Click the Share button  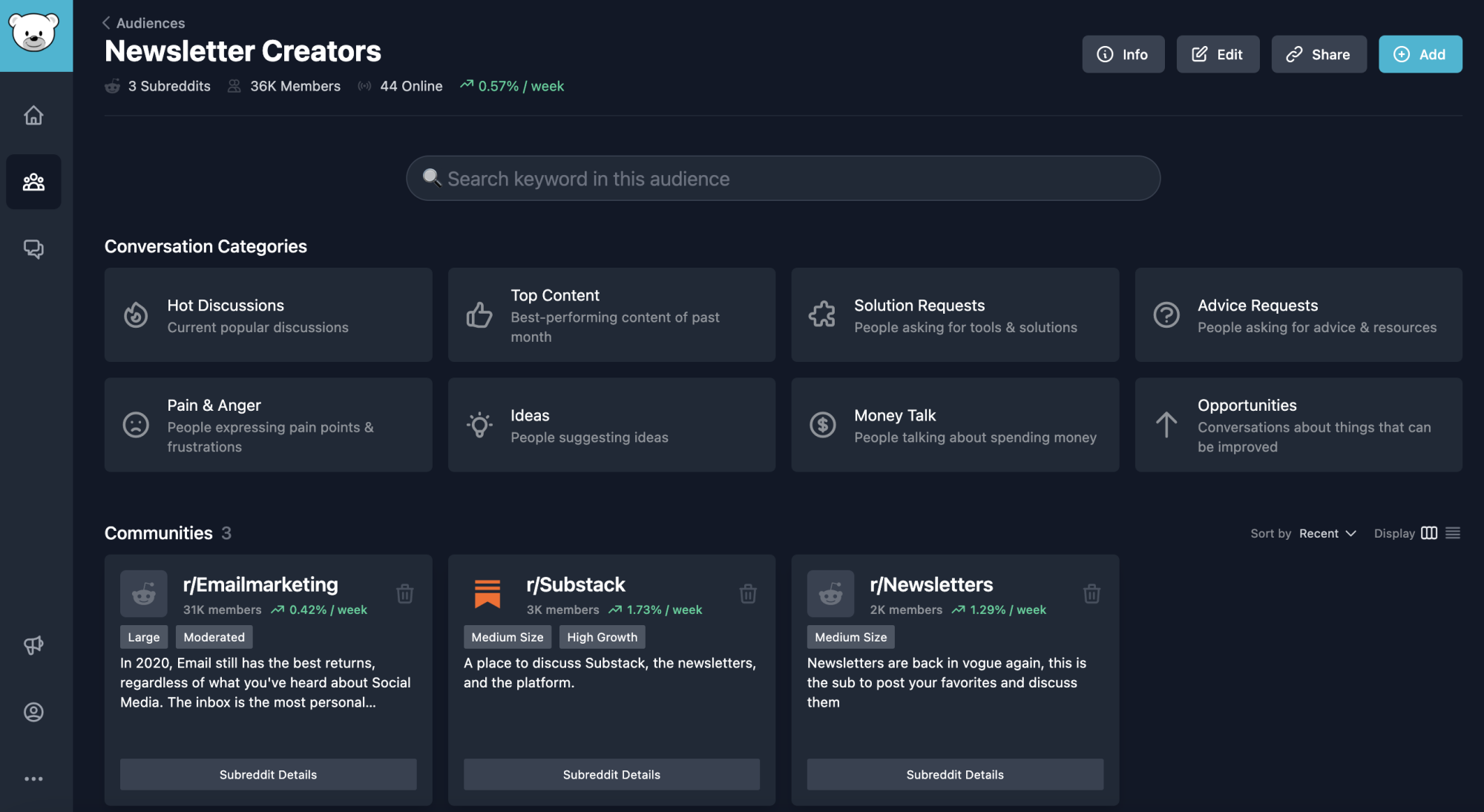[x=1319, y=54]
